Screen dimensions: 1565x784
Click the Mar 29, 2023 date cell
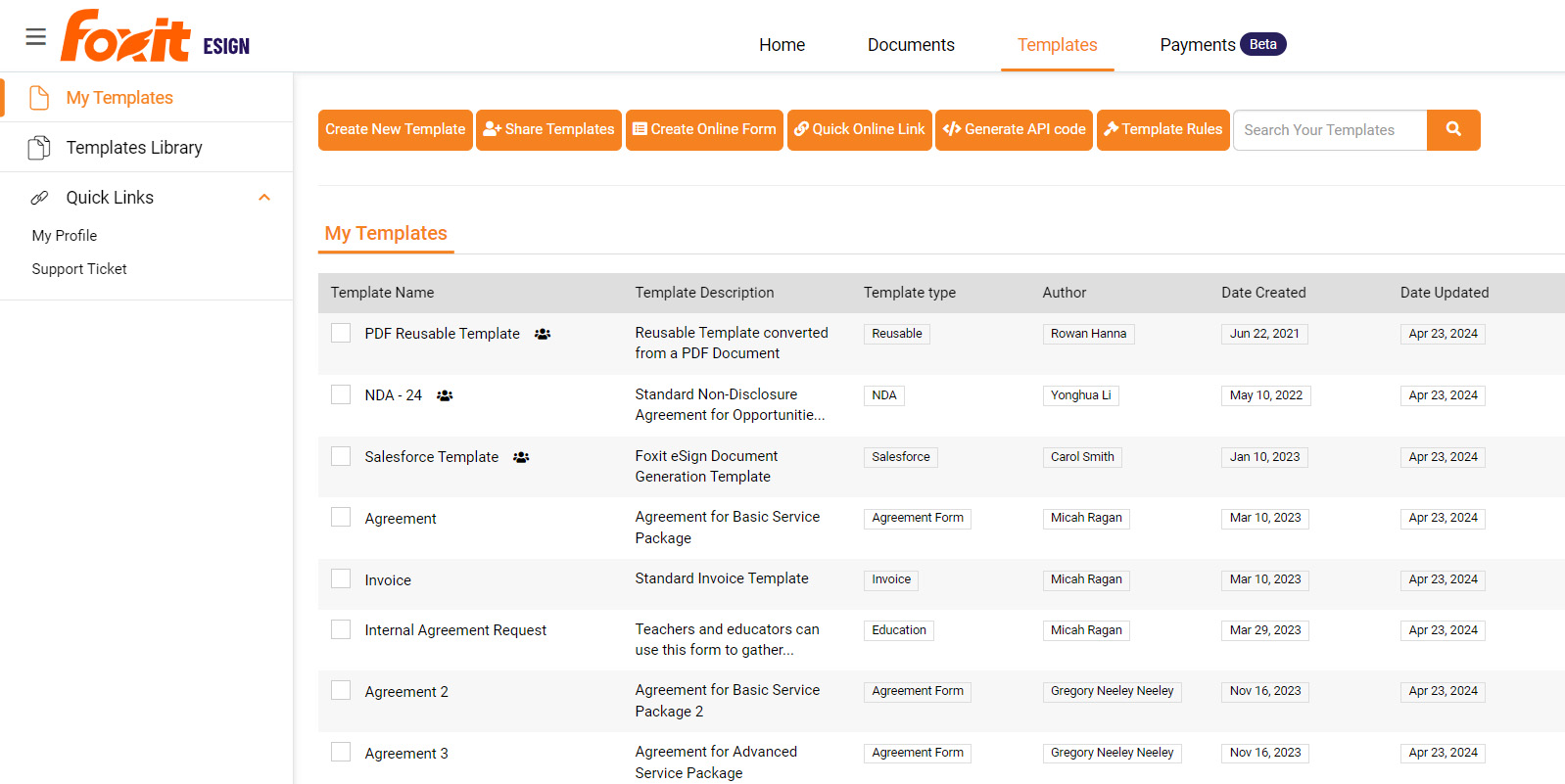1265,630
